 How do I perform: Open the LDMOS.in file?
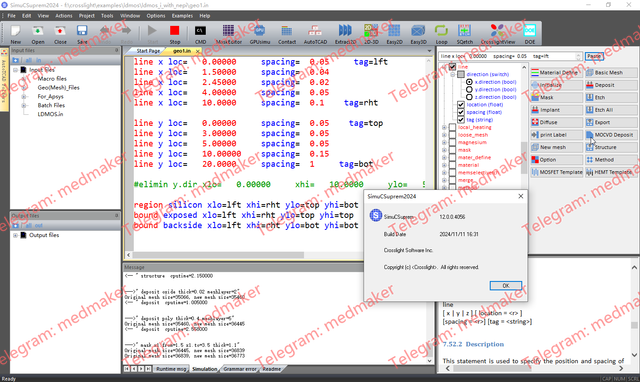(x=50, y=114)
